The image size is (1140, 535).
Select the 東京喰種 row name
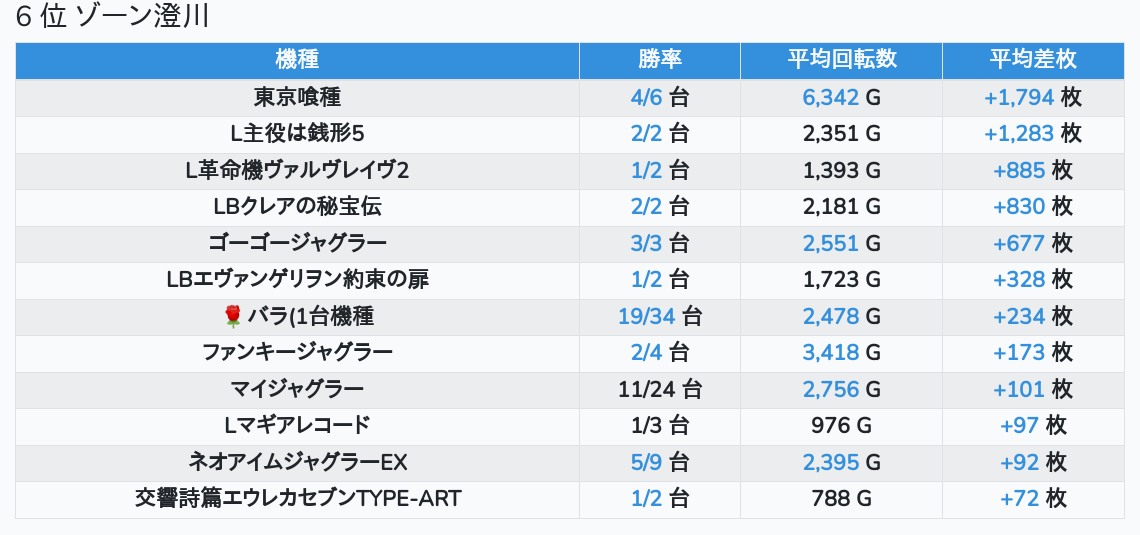[x=297, y=98]
